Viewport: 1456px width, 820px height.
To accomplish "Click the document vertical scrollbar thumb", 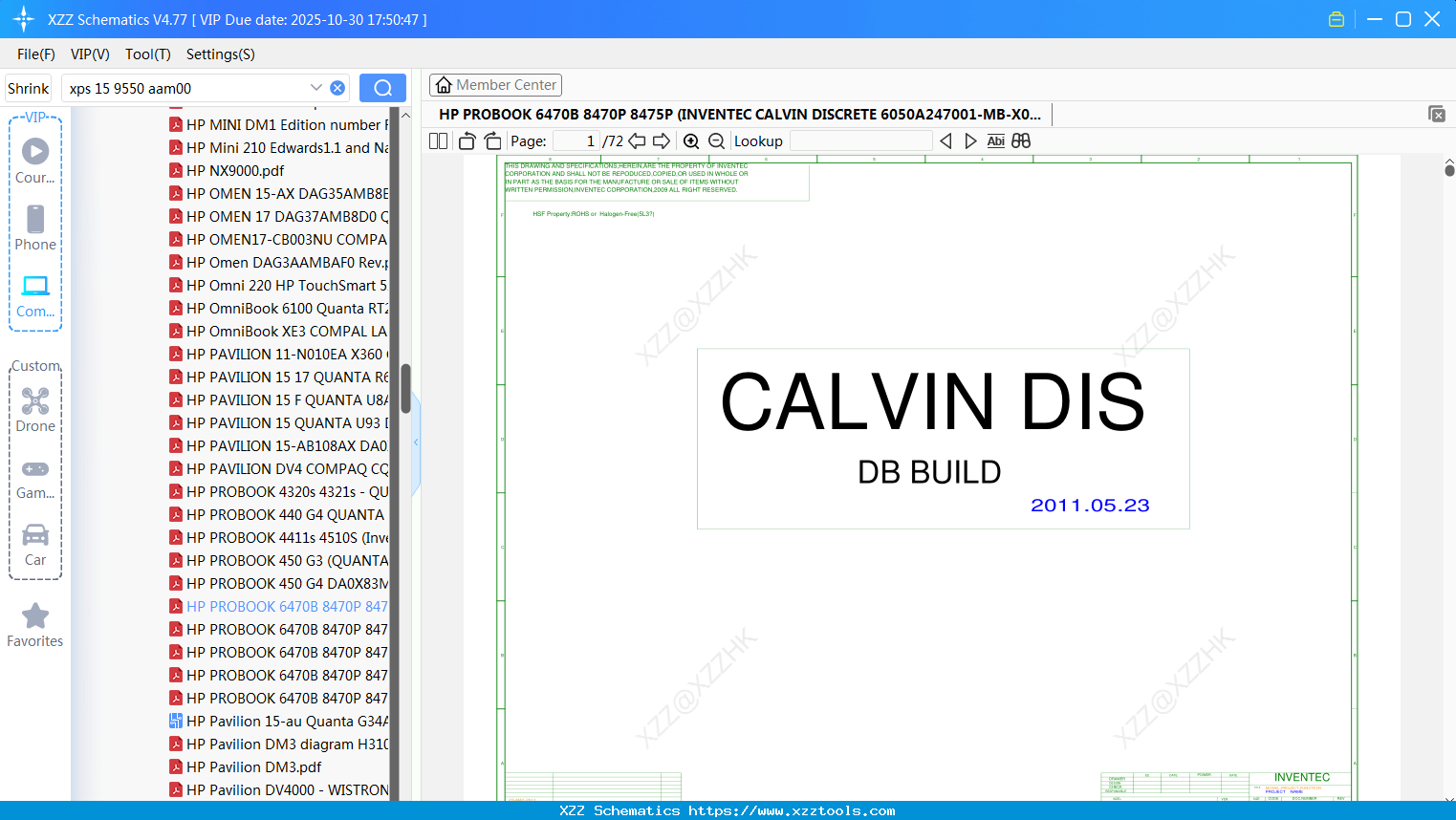I will (x=1449, y=170).
